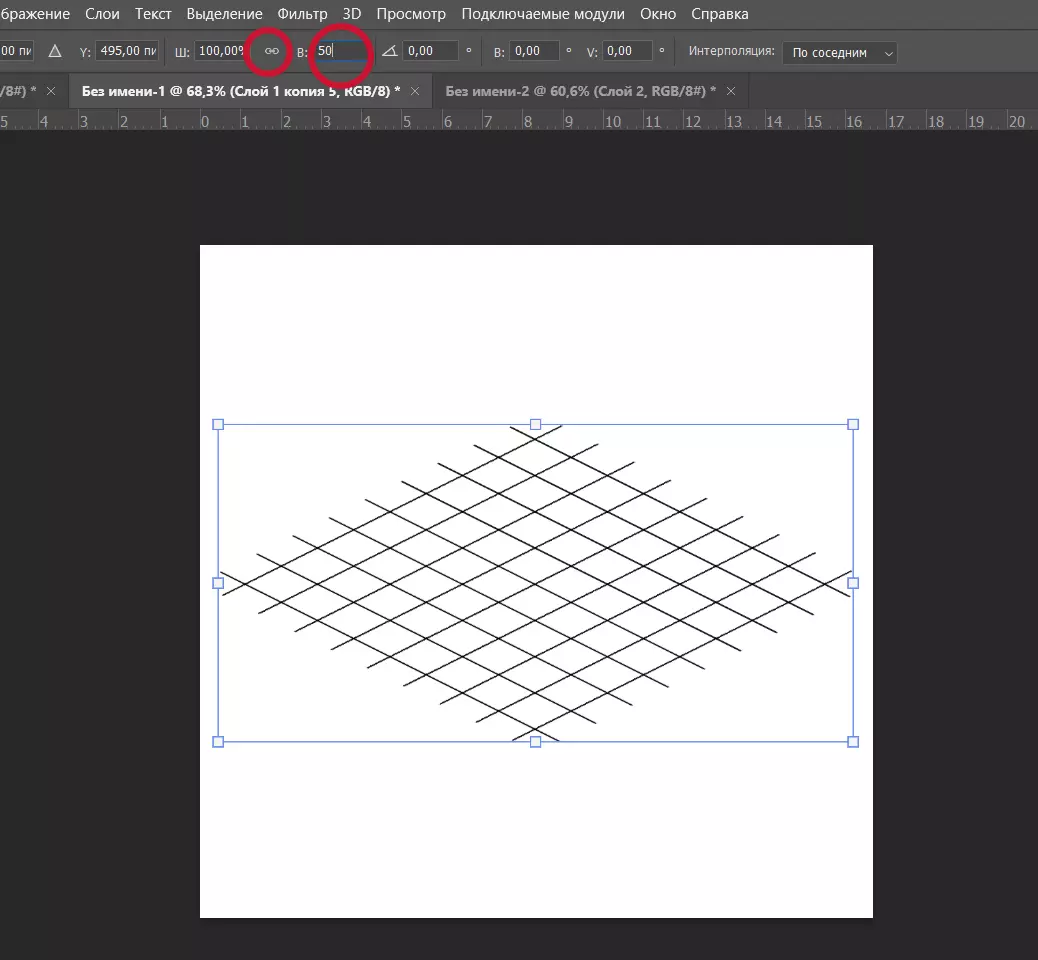Close the Без имени-2 tab
The width and height of the screenshot is (1038, 960).
pos(731,91)
